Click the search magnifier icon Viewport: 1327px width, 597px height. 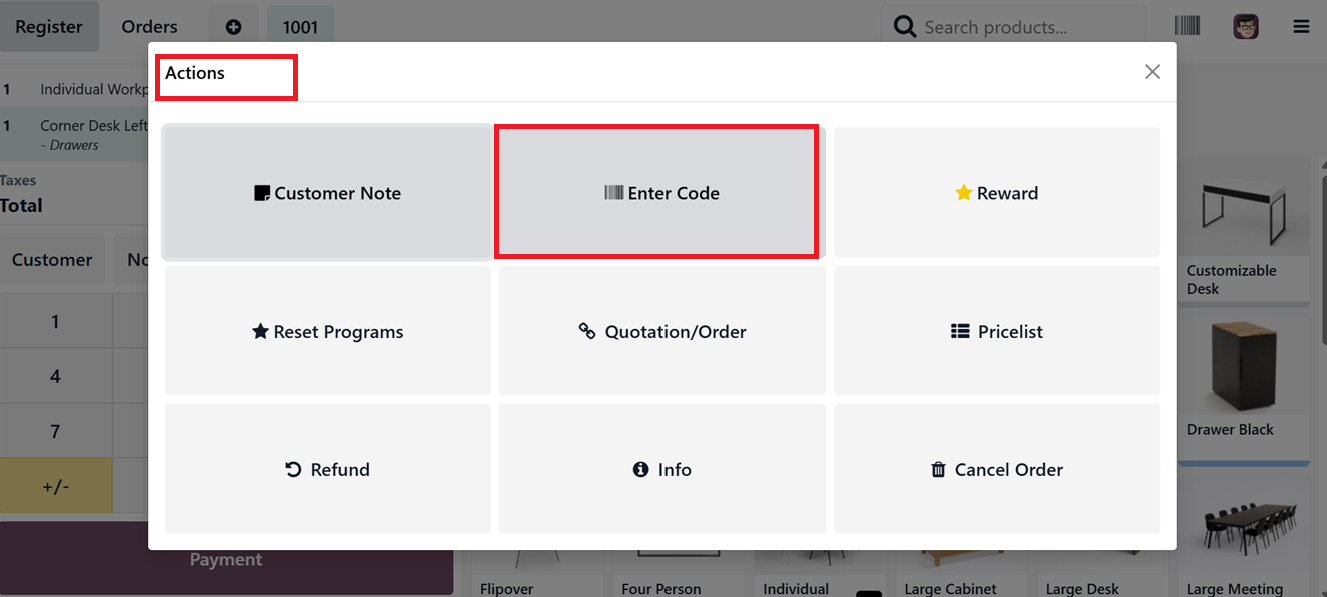[x=904, y=26]
